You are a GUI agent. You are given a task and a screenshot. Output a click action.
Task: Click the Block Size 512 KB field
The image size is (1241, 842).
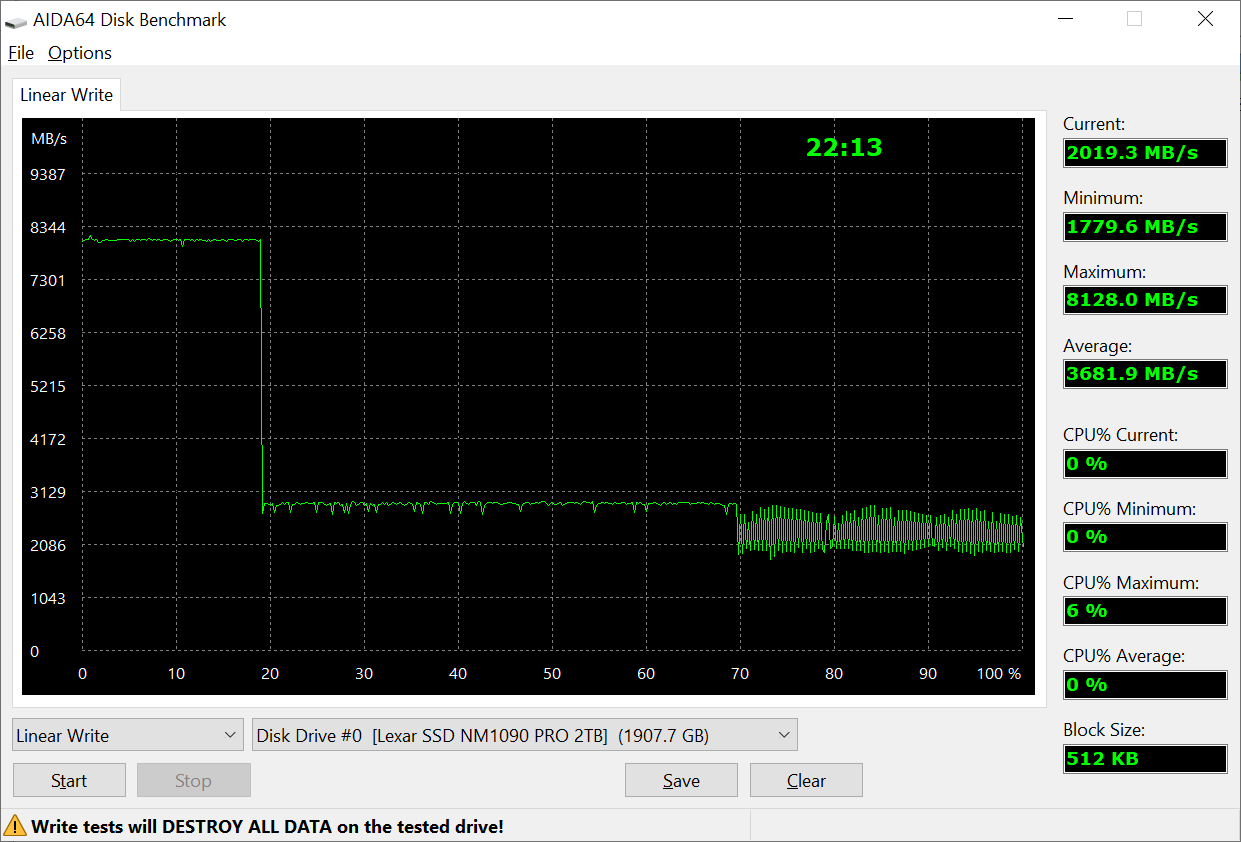[1145, 758]
